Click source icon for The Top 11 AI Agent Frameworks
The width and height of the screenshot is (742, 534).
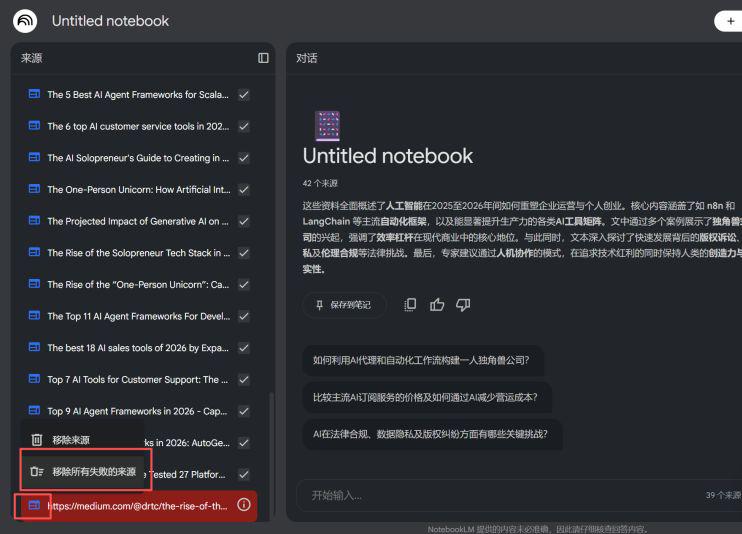35,315
